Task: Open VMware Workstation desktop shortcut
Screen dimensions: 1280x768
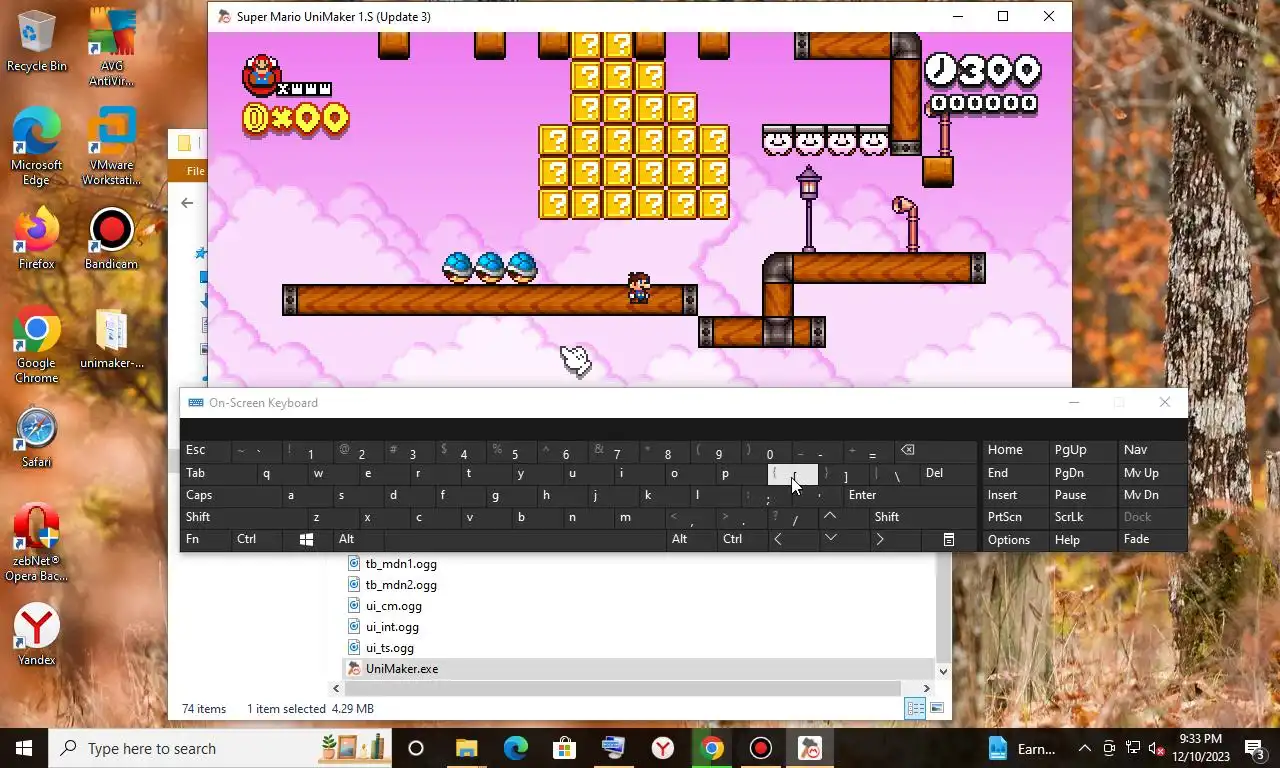Action: tap(111, 145)
